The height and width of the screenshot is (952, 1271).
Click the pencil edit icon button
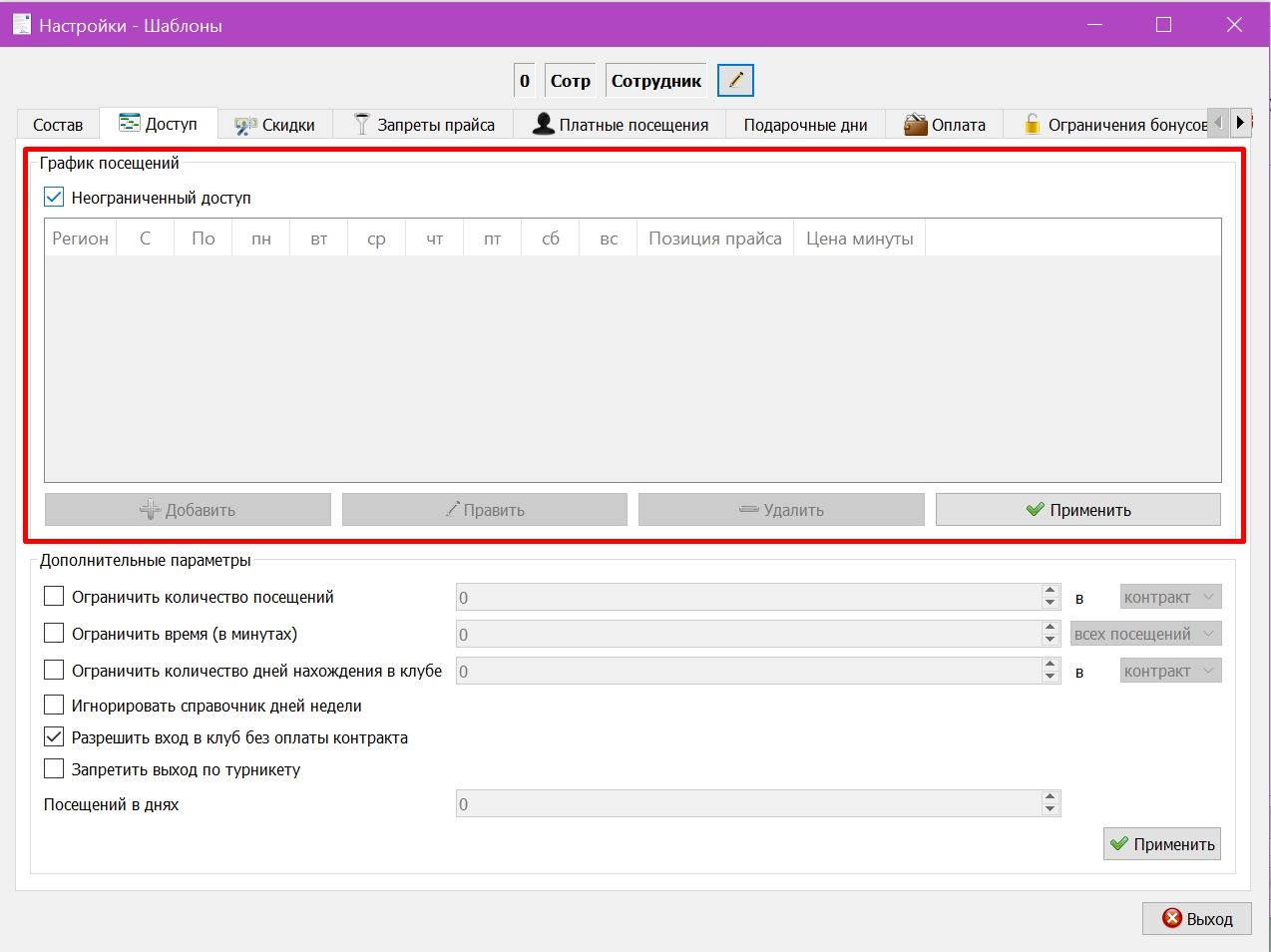[x=735, y=80]
